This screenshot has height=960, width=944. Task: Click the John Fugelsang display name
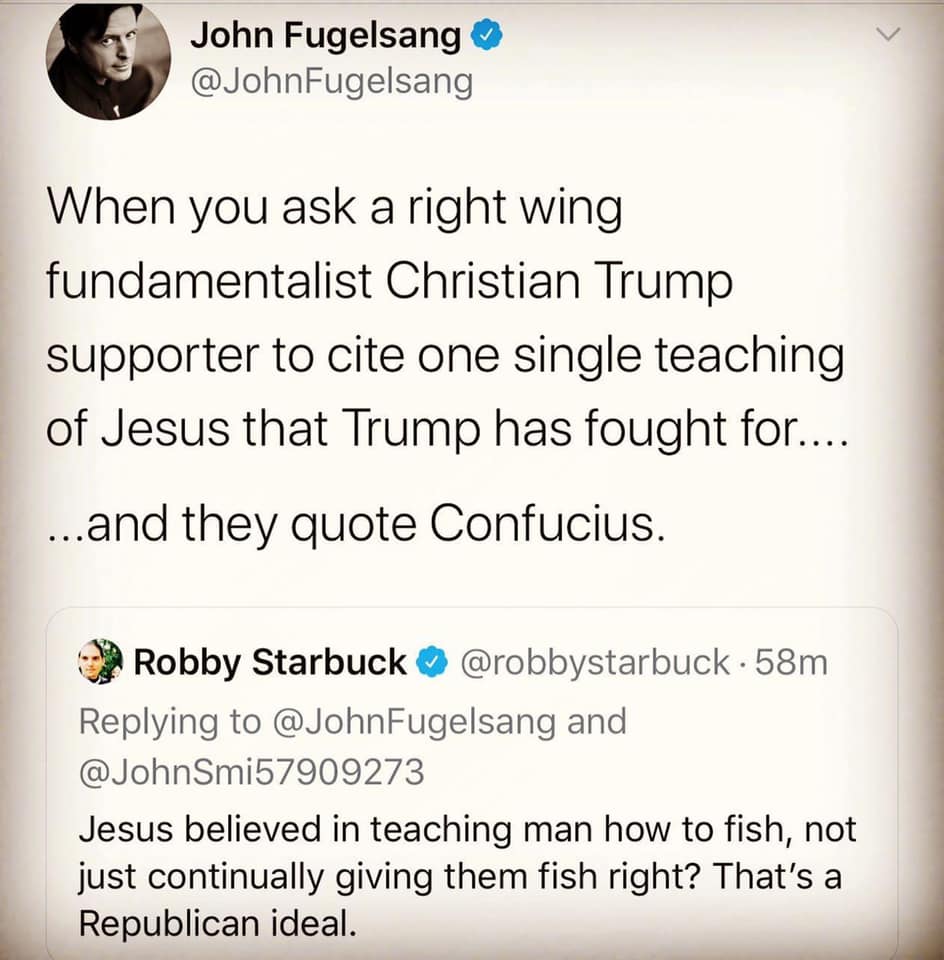coord(325,35)
